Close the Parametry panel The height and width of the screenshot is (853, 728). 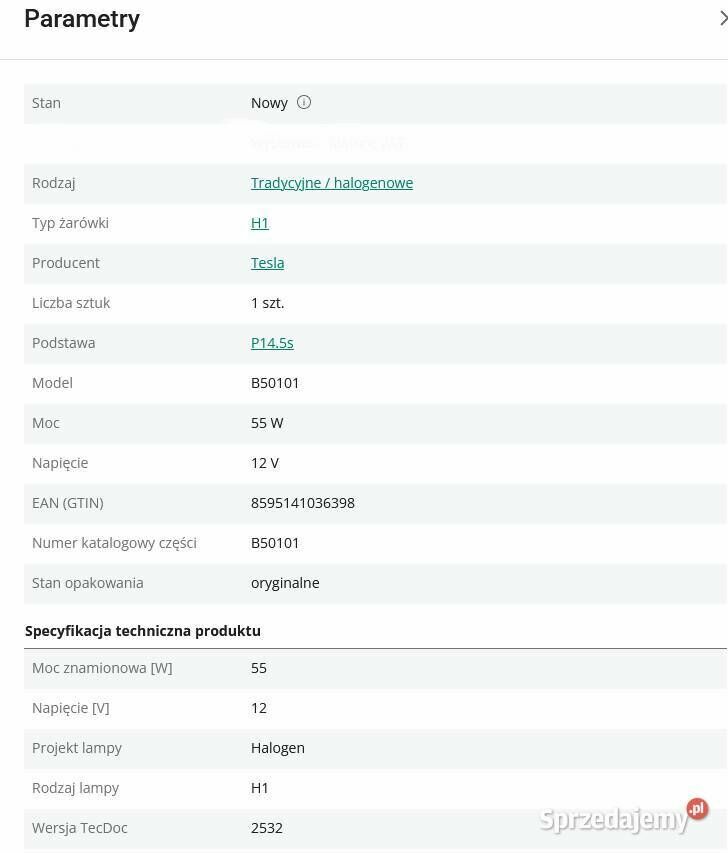(722, 18)
